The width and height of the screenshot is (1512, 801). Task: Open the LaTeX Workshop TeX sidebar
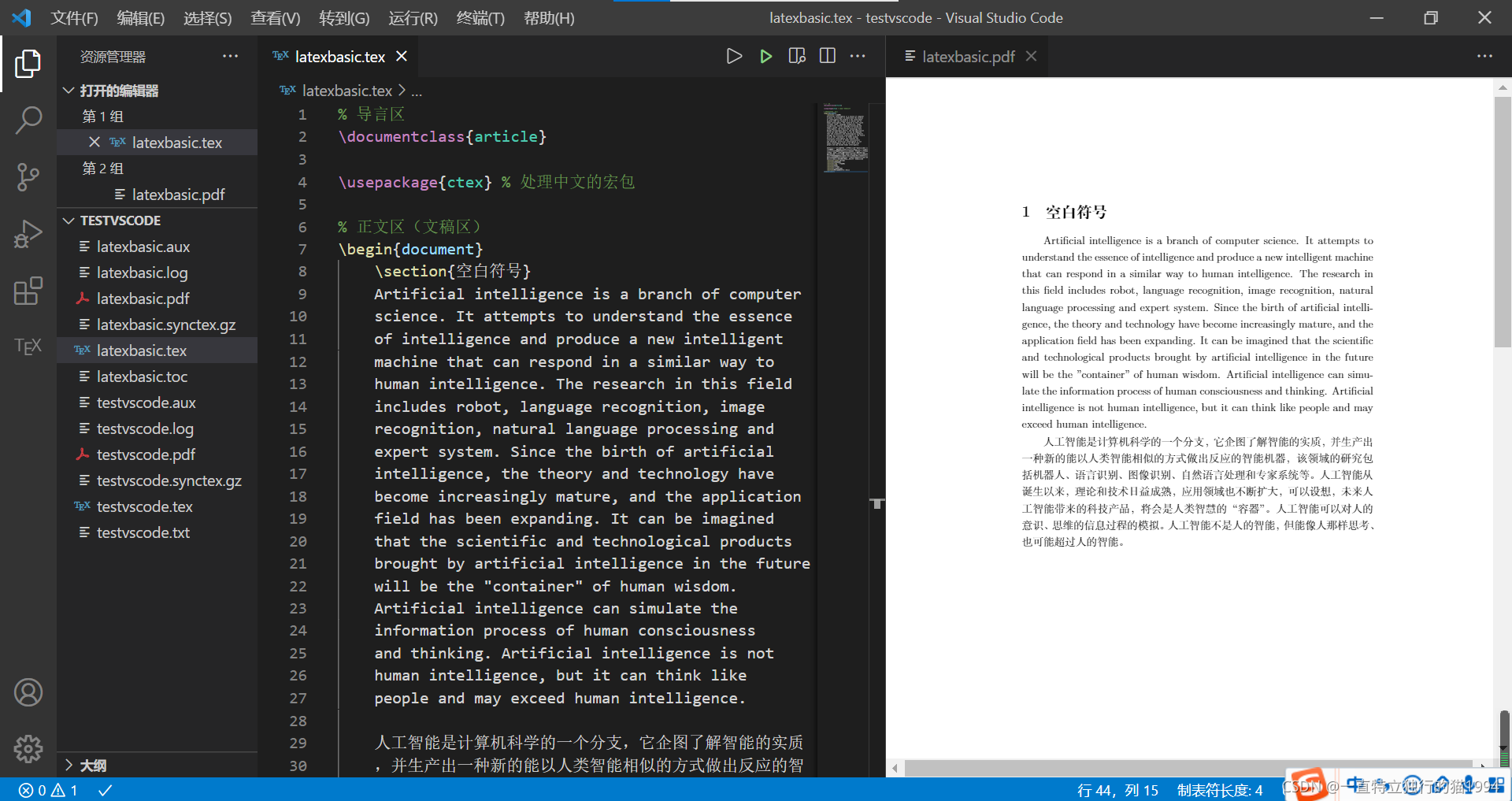click(x=28, y=347)
